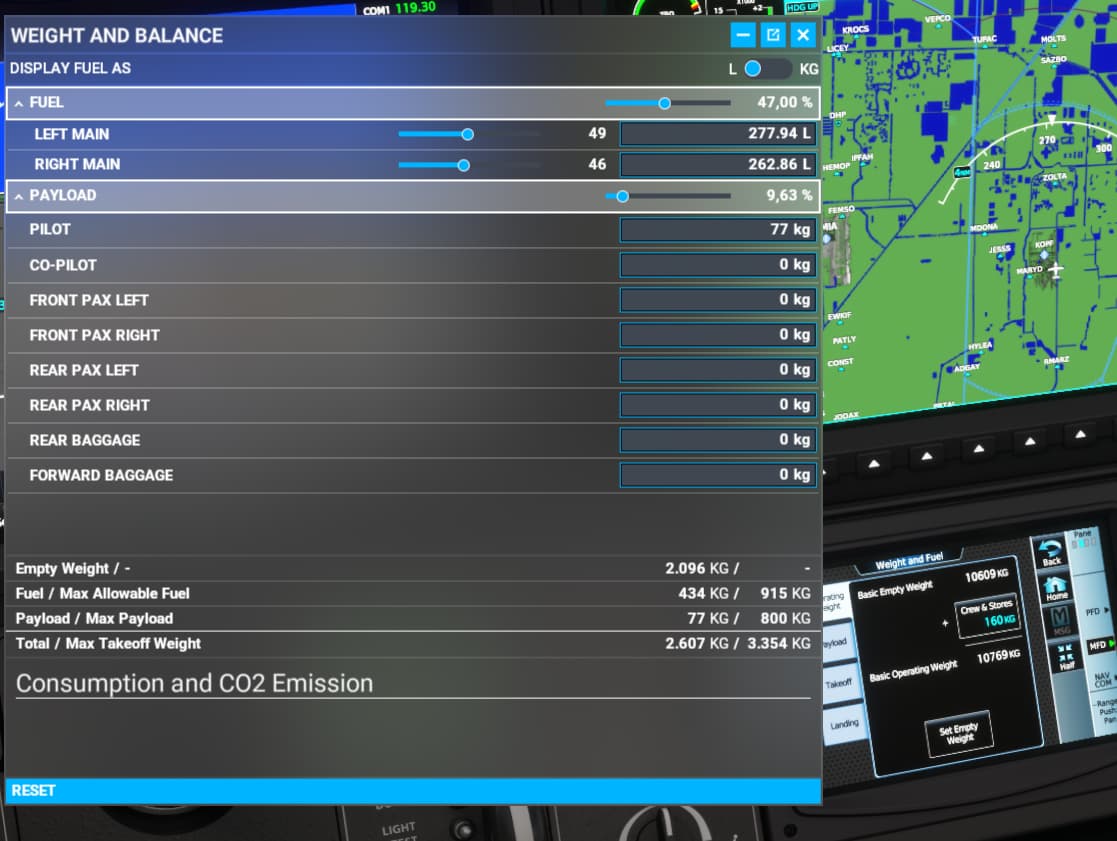This screenshot has width=1117, height=841.
Task: Edit the REAR PAX LEFT weight field
Action: [718, 370]
